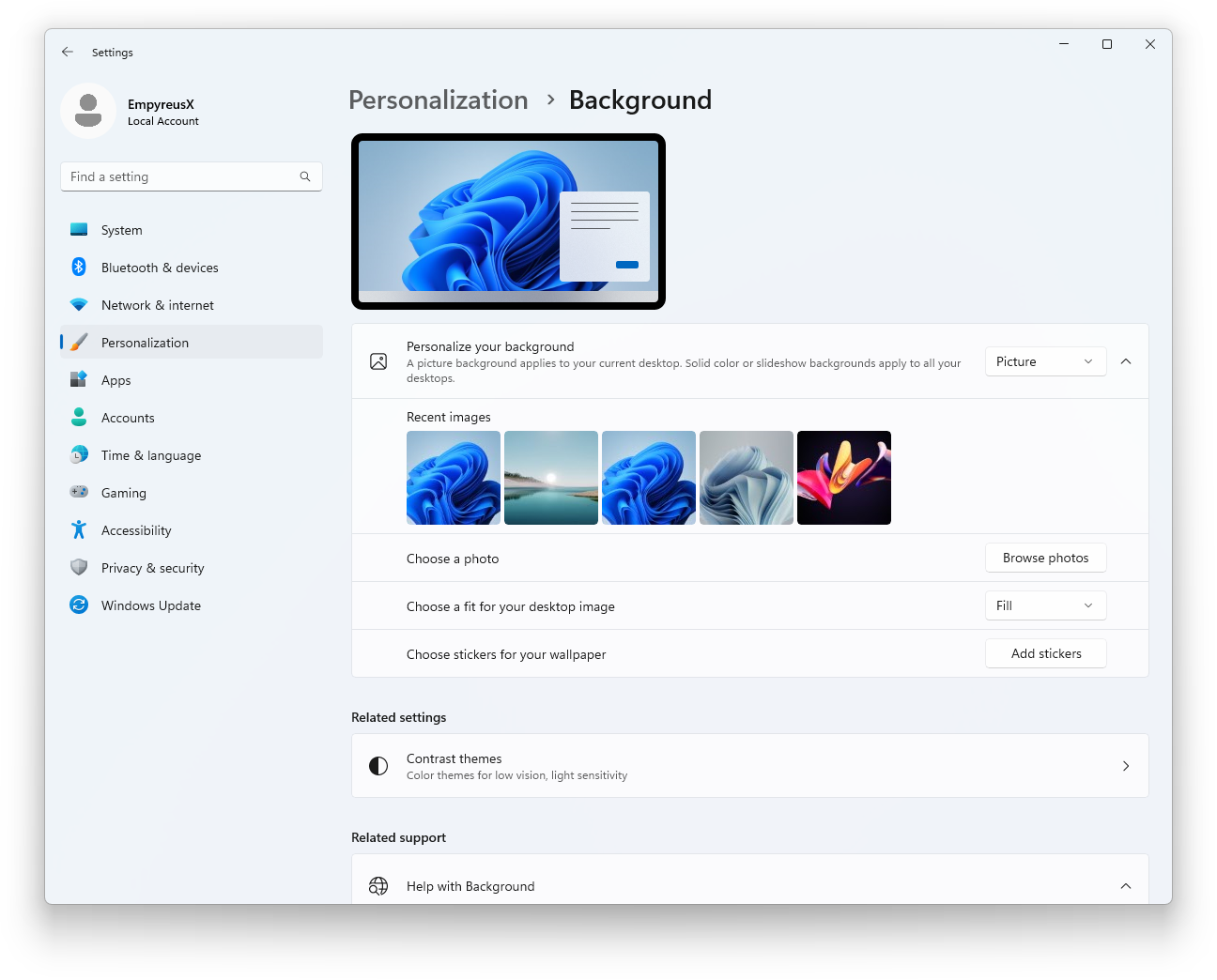
Task: Open the Accessibility section label
Action: click(136, 530)
